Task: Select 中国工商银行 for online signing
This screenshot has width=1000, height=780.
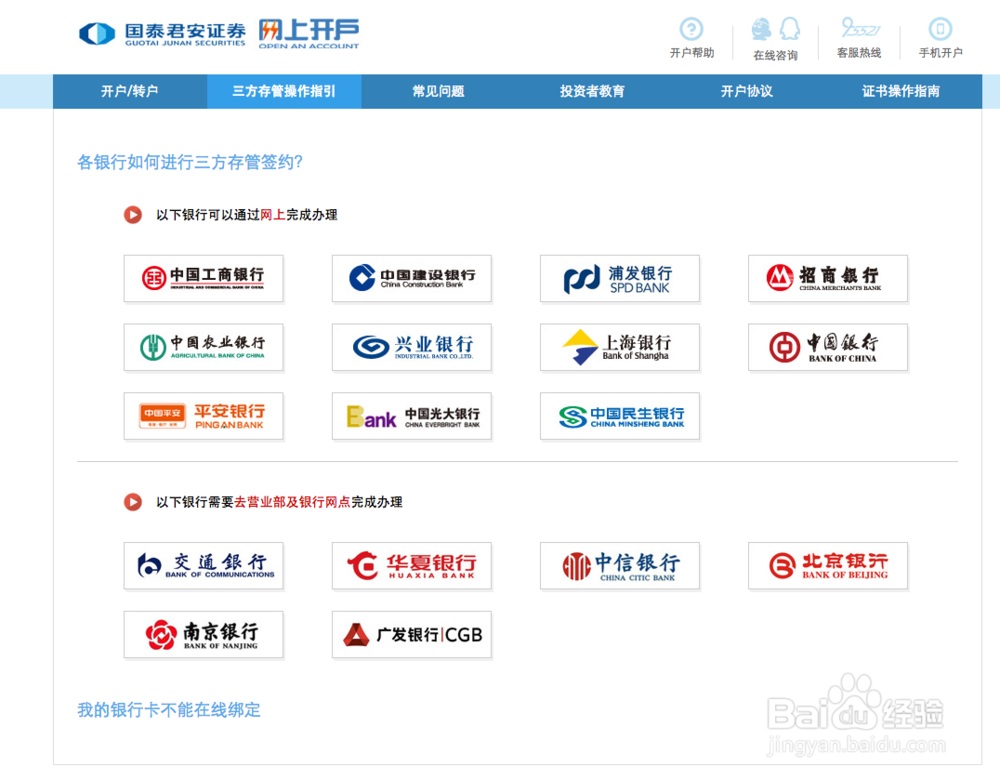Action: [203, 278]
